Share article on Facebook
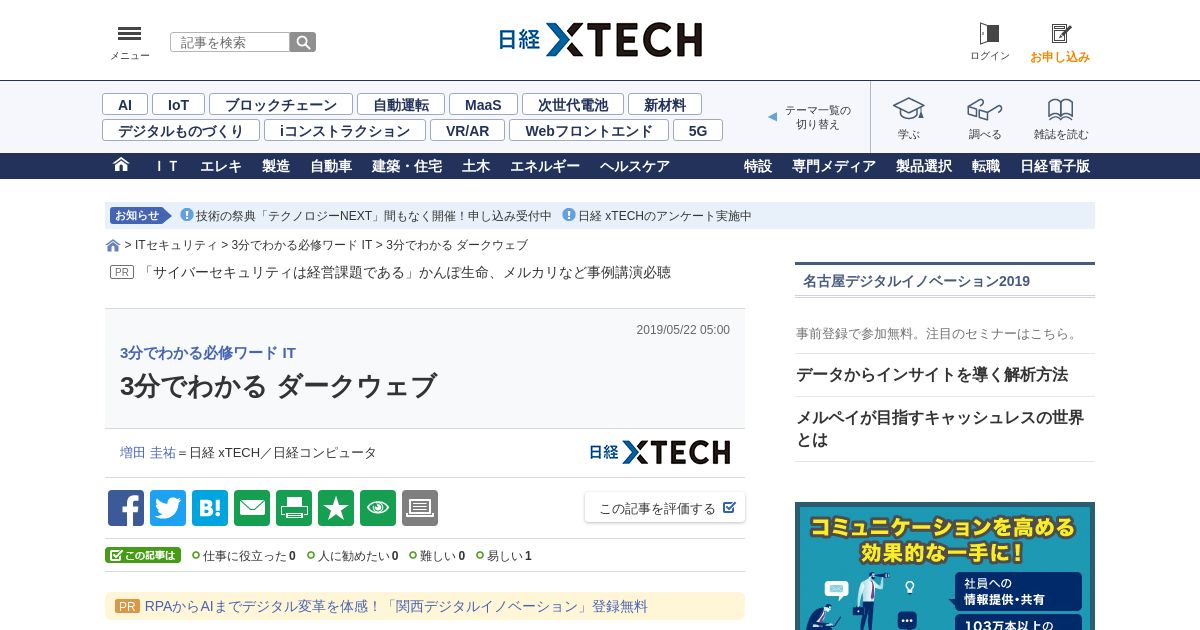 pyautogui.click(x=126, y=508)
